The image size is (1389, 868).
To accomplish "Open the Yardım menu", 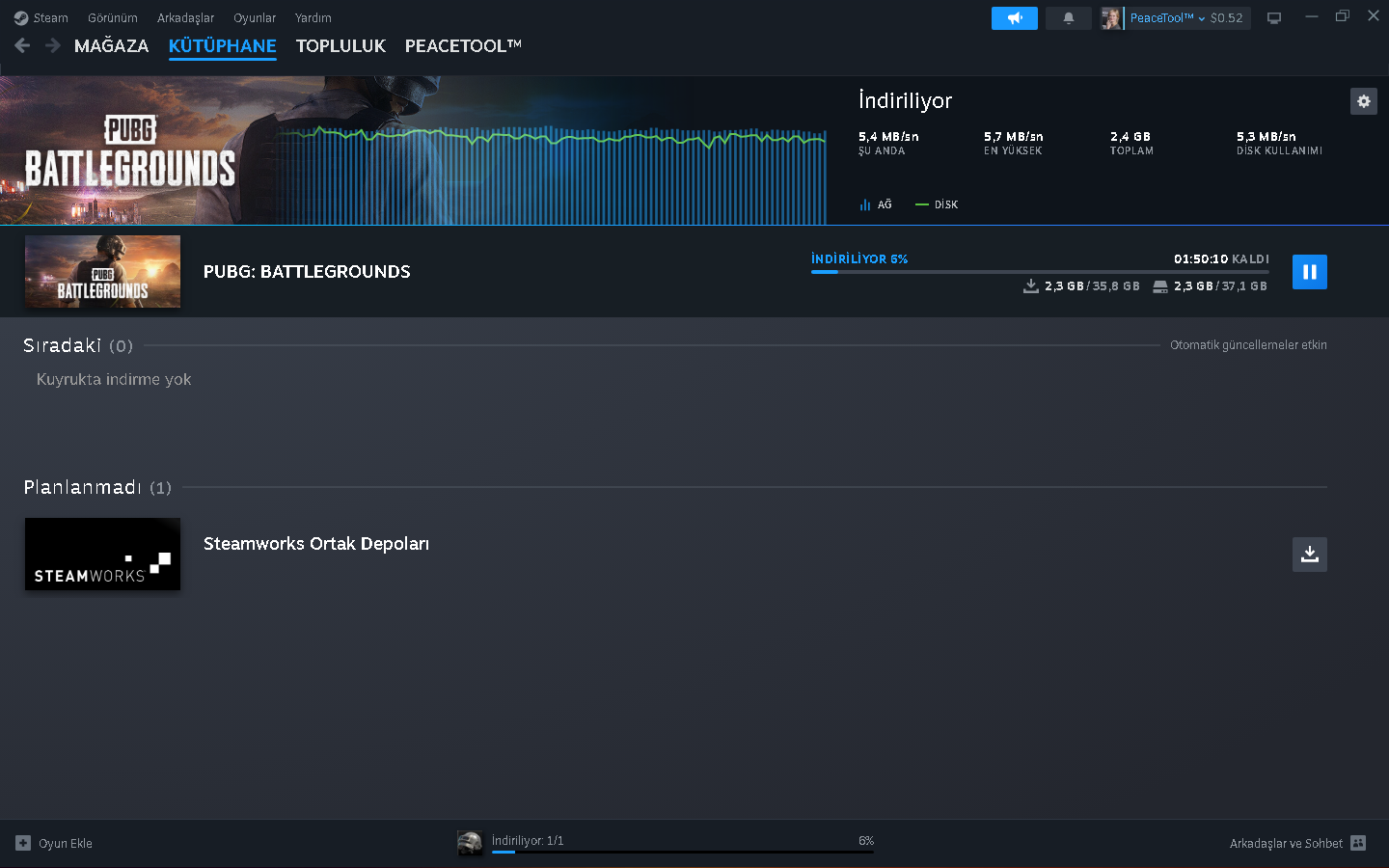I will coord(313,17).
